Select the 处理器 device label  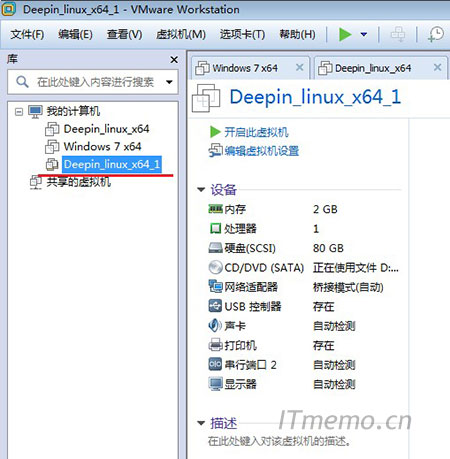[240, 229]
